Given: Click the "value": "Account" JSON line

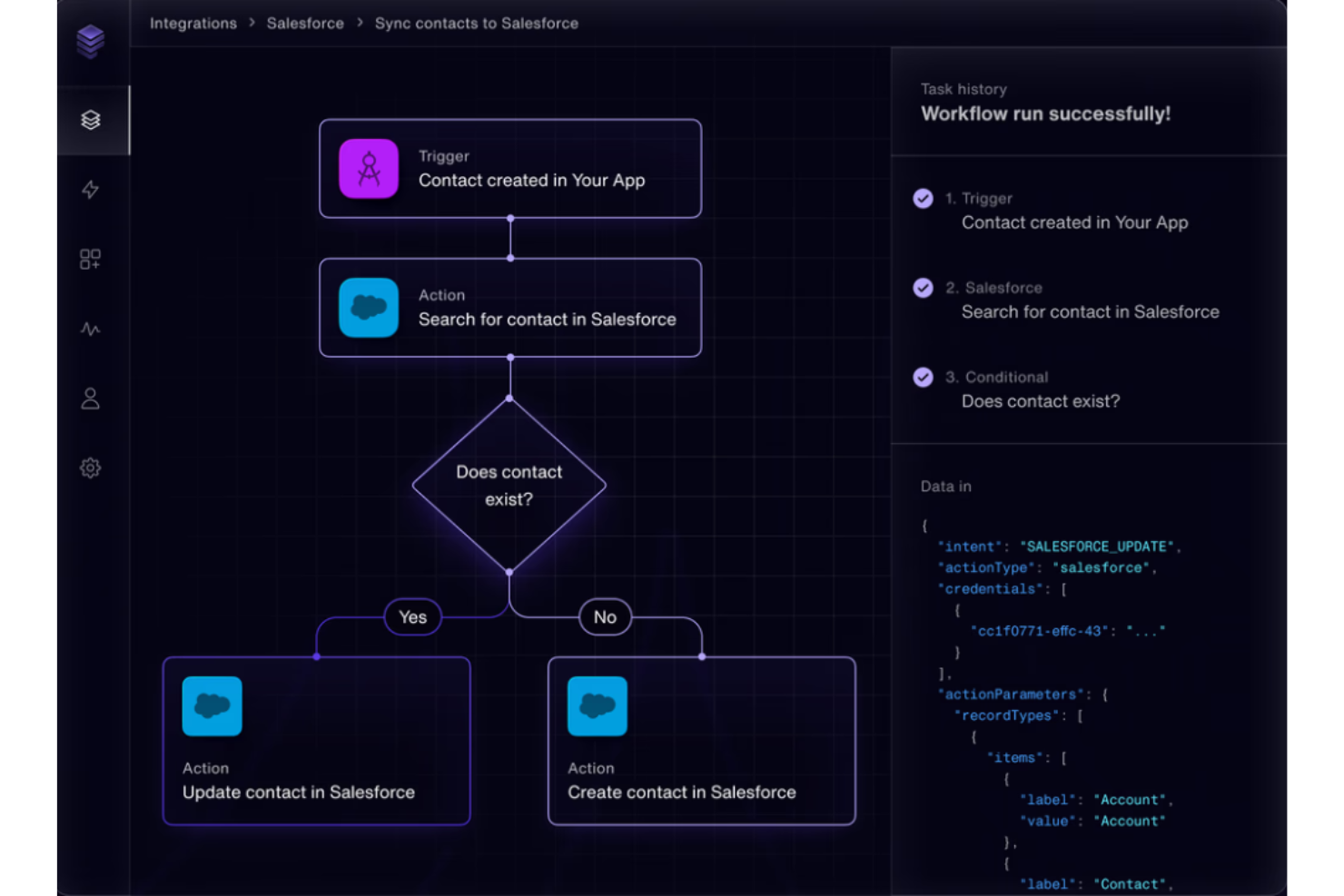Looking at the screenshot, I should point(1092,822).
